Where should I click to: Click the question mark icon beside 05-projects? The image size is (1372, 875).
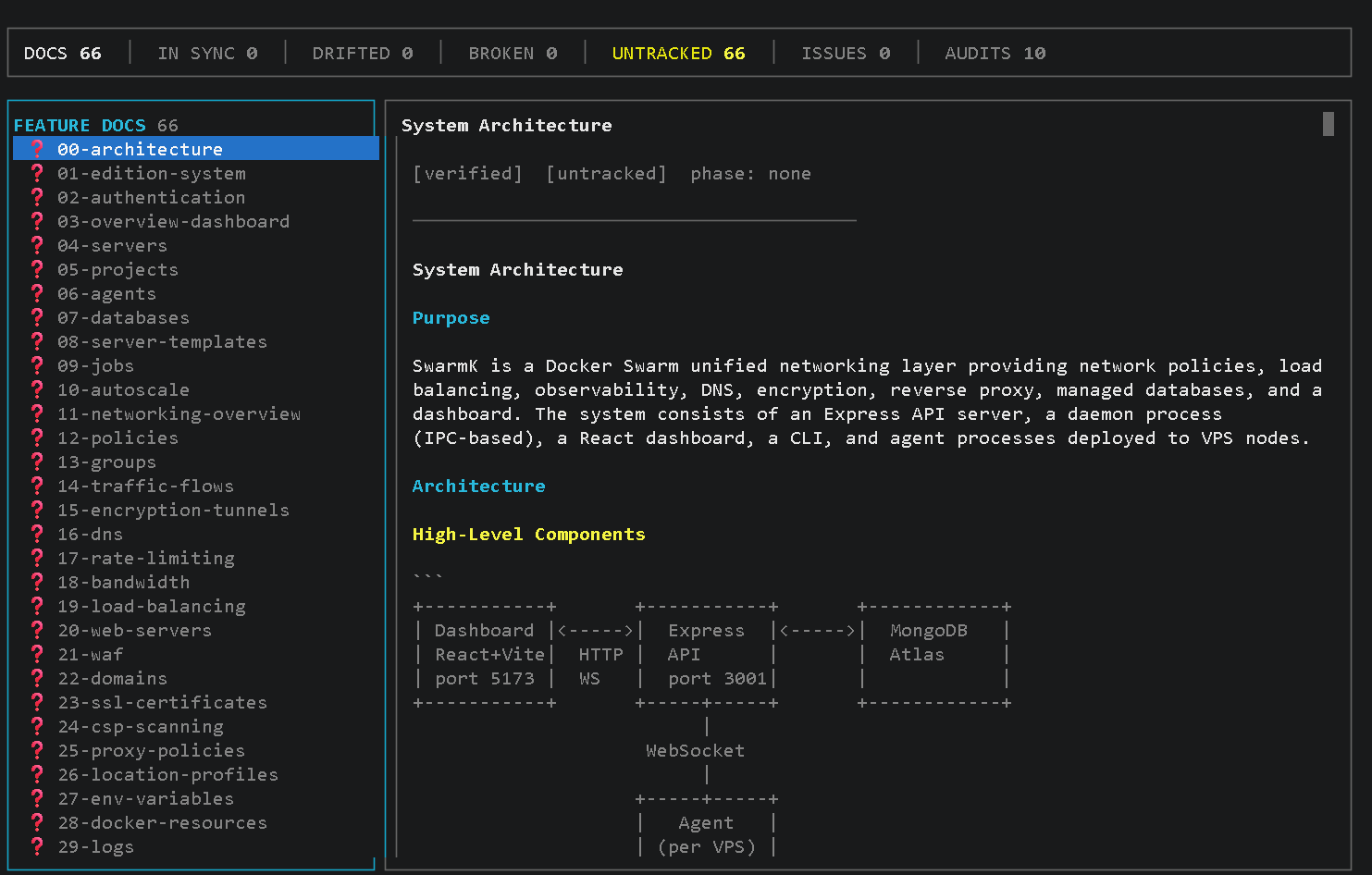point(37,269)
